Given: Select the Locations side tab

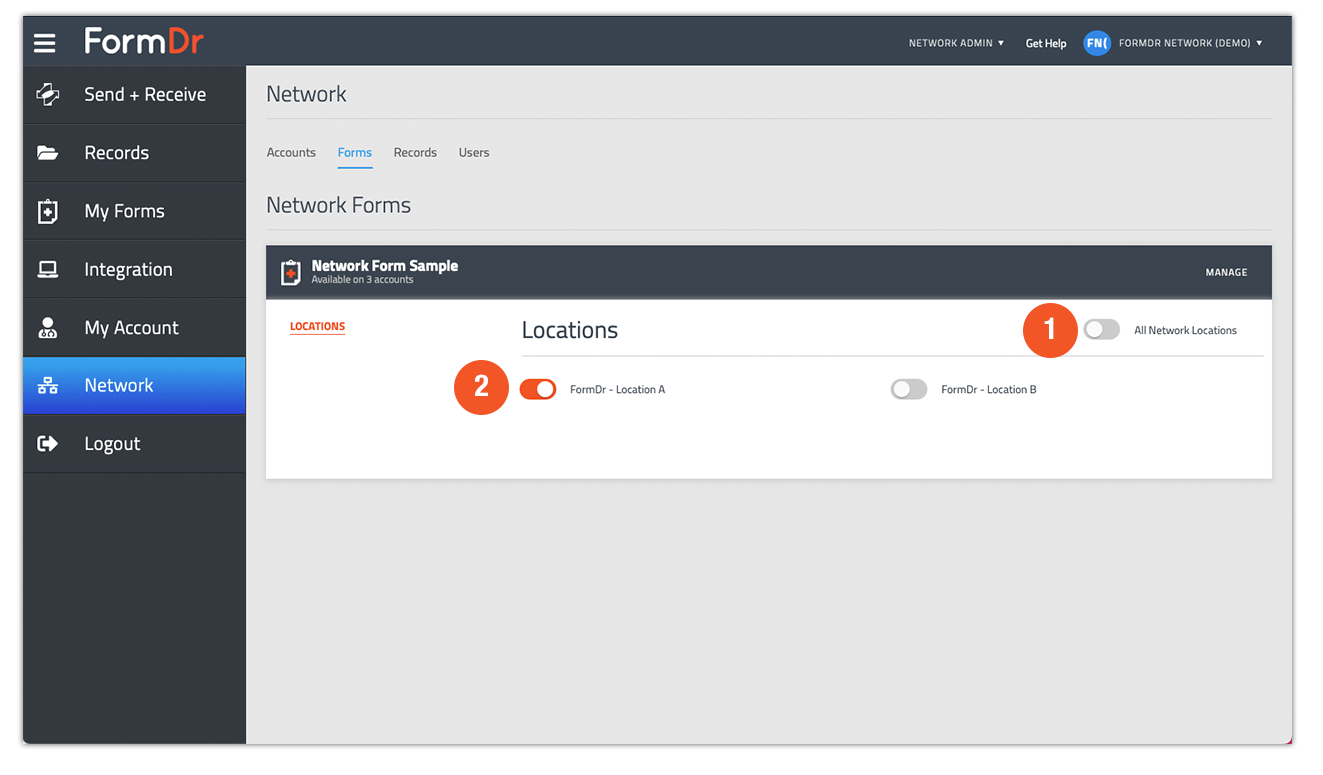Looking at the screenshot, I should tap(317, 327).
